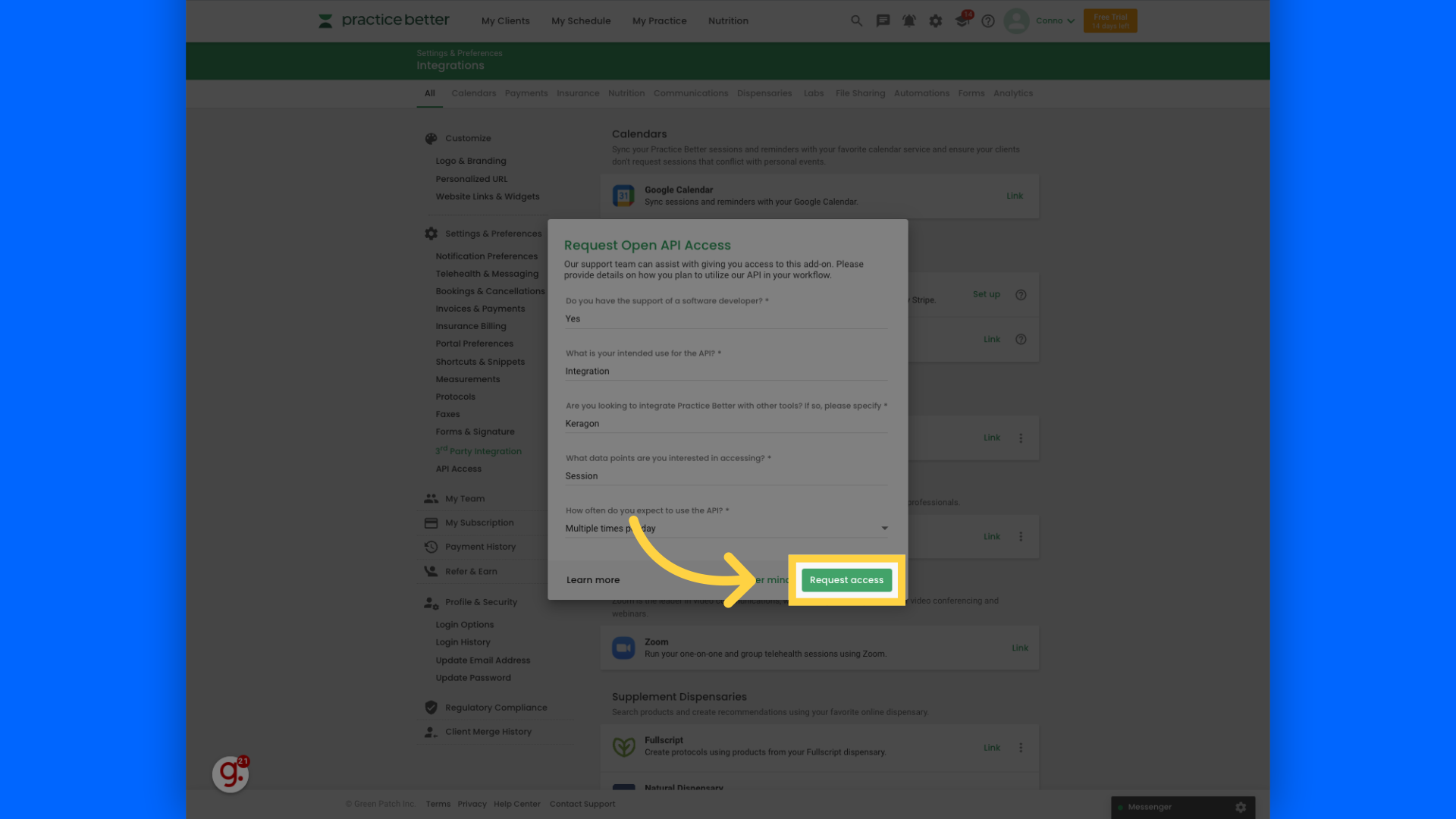
Task: Edit the Keragon integration tools field
Action: tap(726, 424)
